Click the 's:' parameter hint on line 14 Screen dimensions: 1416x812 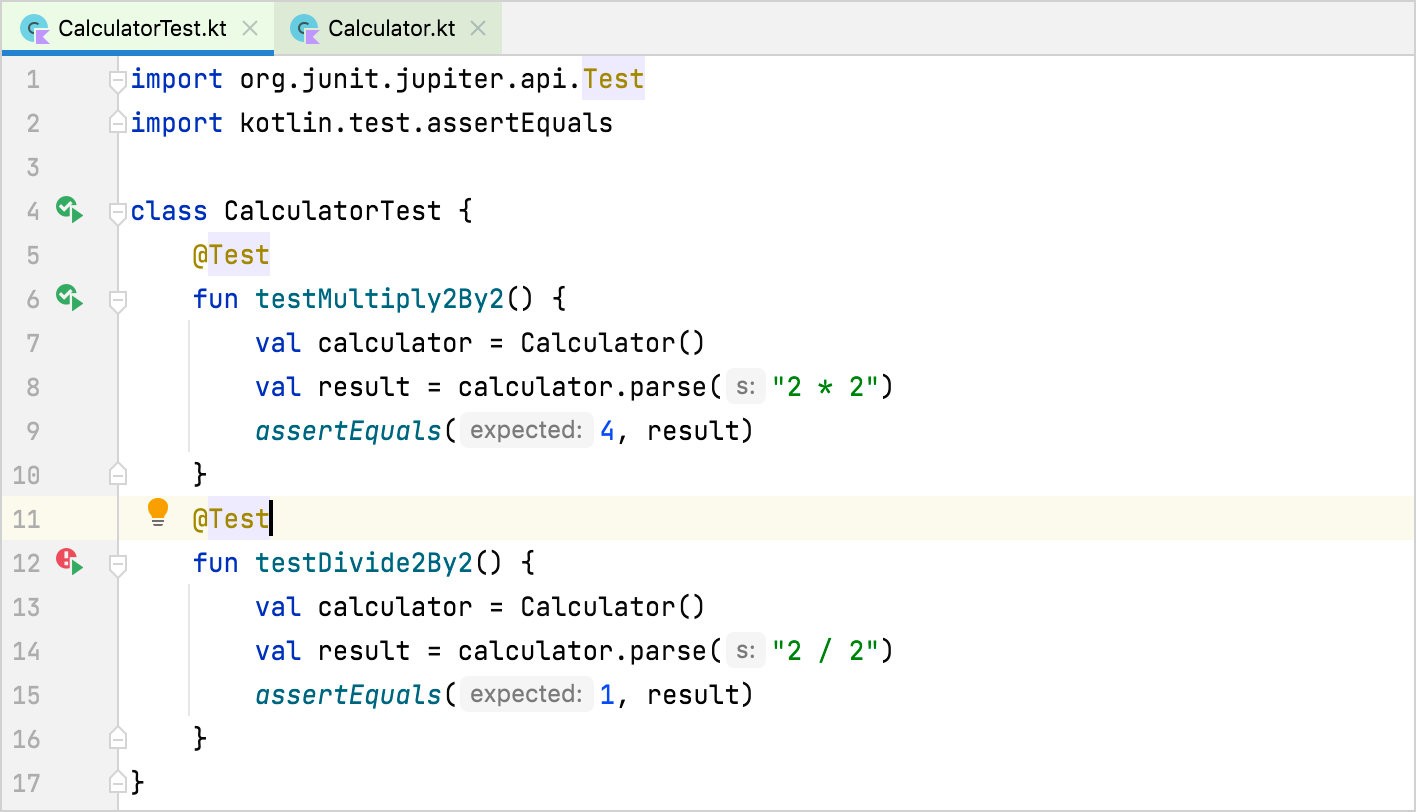pyautogui.click(x=745, y=651)
